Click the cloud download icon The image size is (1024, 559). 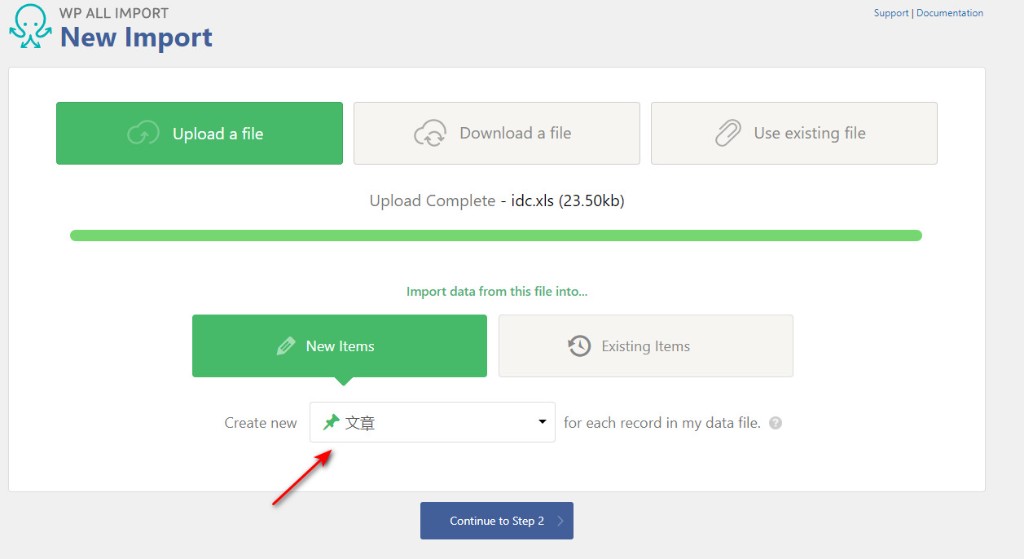point(430,133)
